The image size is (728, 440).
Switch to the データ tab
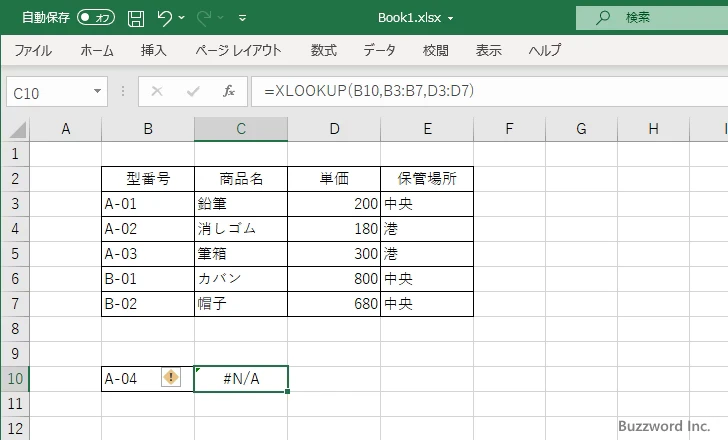pos(379,50)
